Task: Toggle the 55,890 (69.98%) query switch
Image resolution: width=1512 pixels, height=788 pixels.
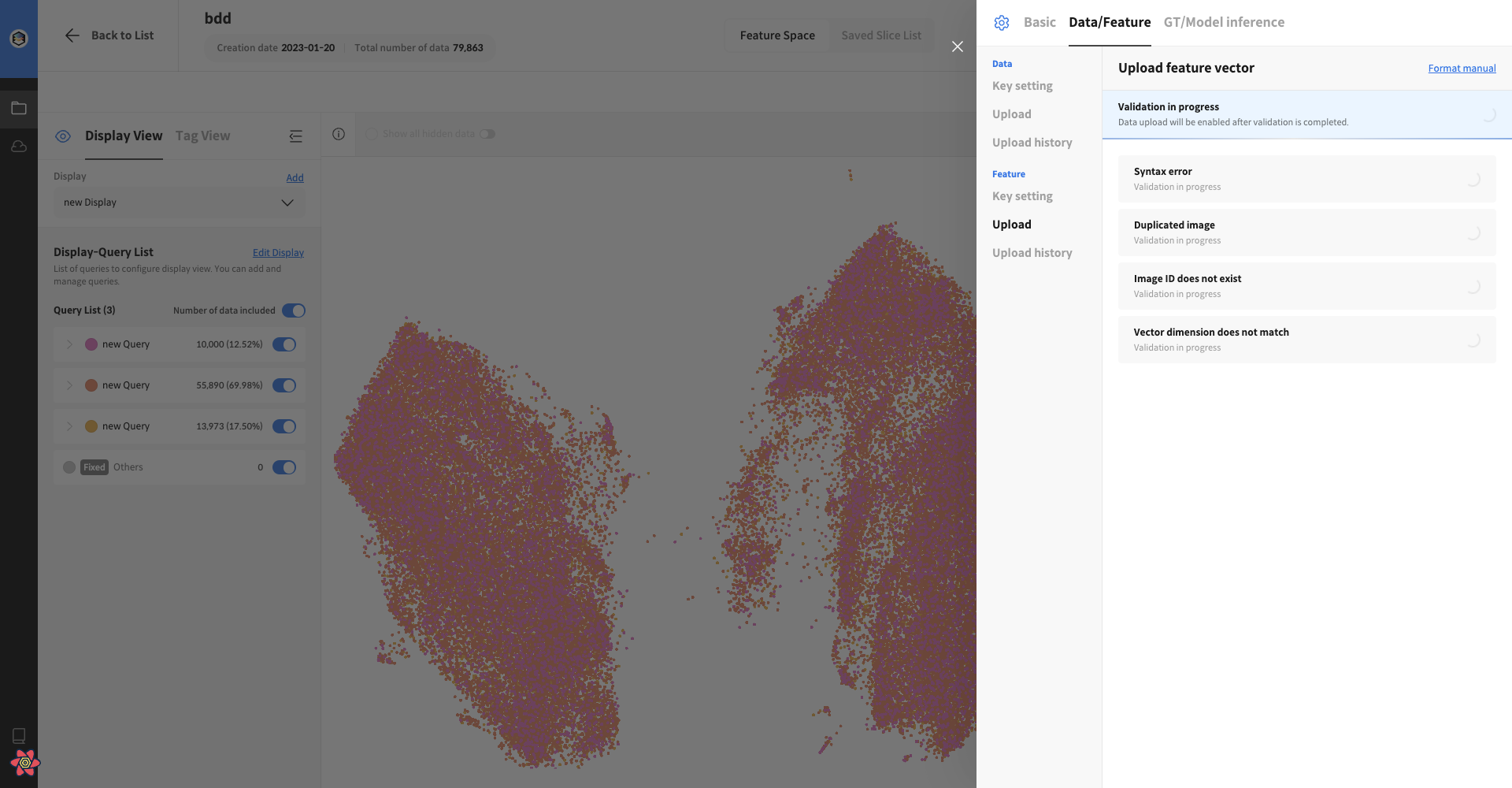Action: 284,385
